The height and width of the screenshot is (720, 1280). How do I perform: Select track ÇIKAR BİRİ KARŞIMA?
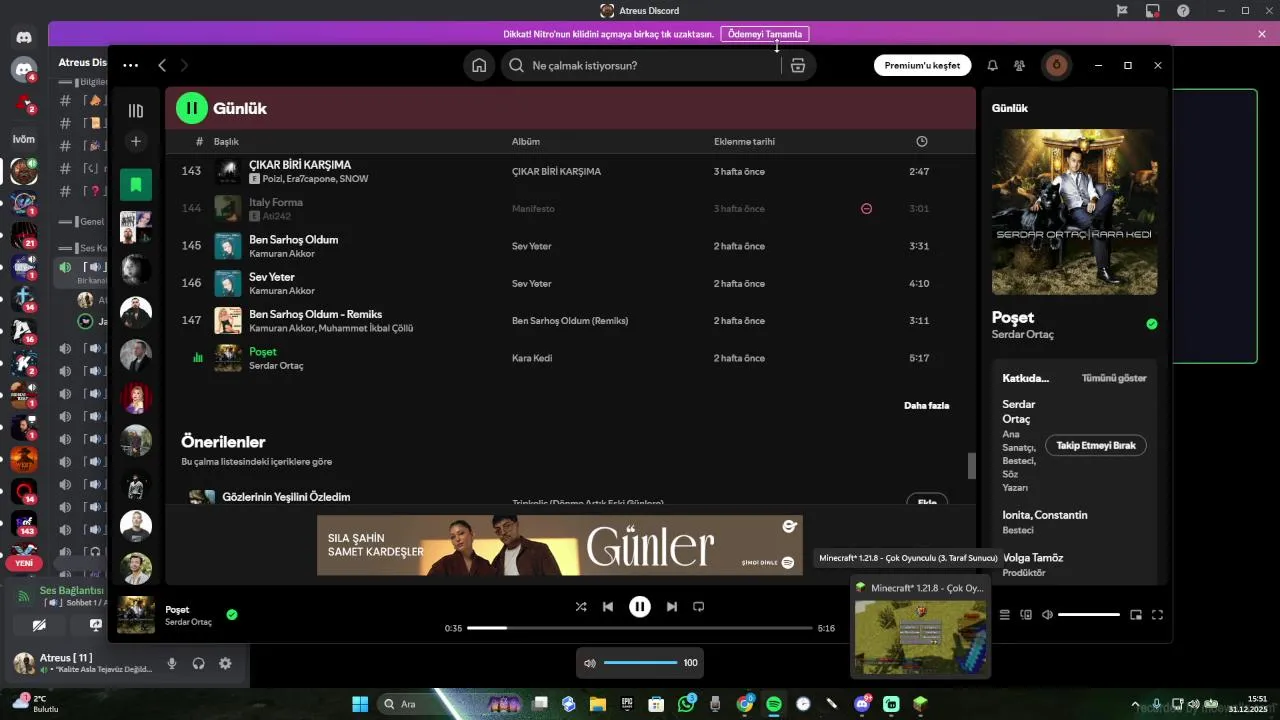[300, 165]
